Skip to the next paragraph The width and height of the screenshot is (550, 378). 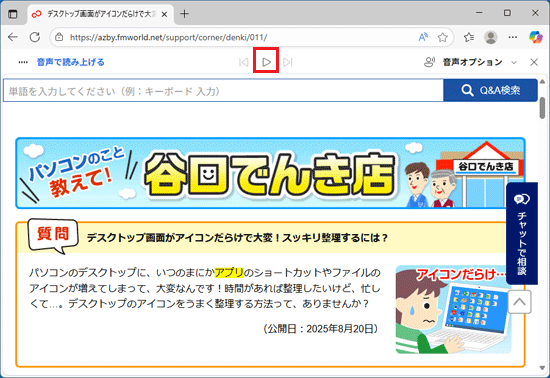[x=288, y=62]
